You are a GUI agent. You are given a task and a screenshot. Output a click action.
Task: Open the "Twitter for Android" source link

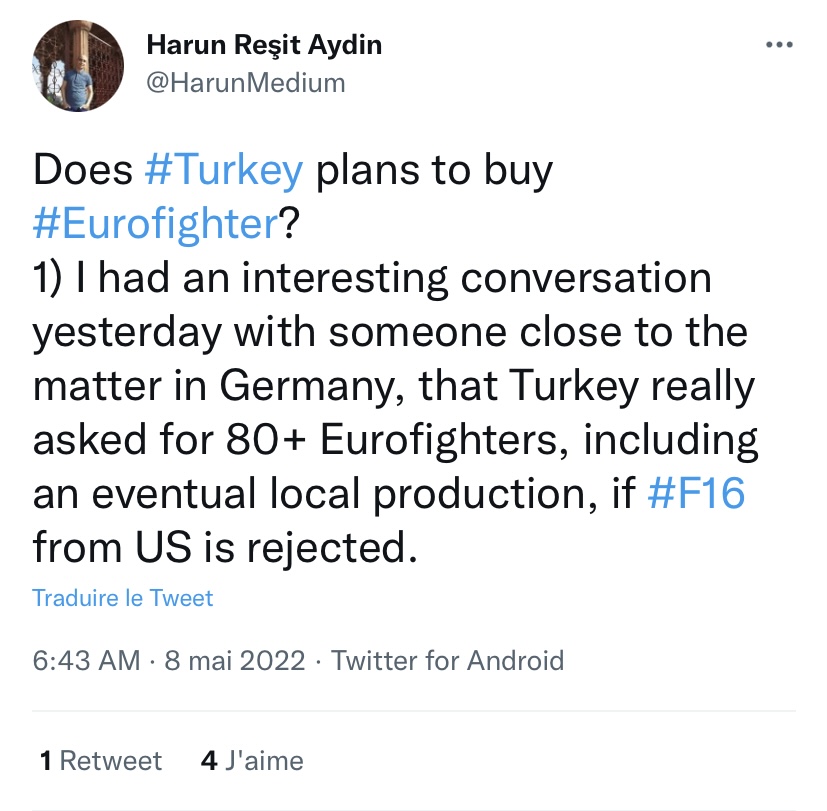[x=447, y=660]
